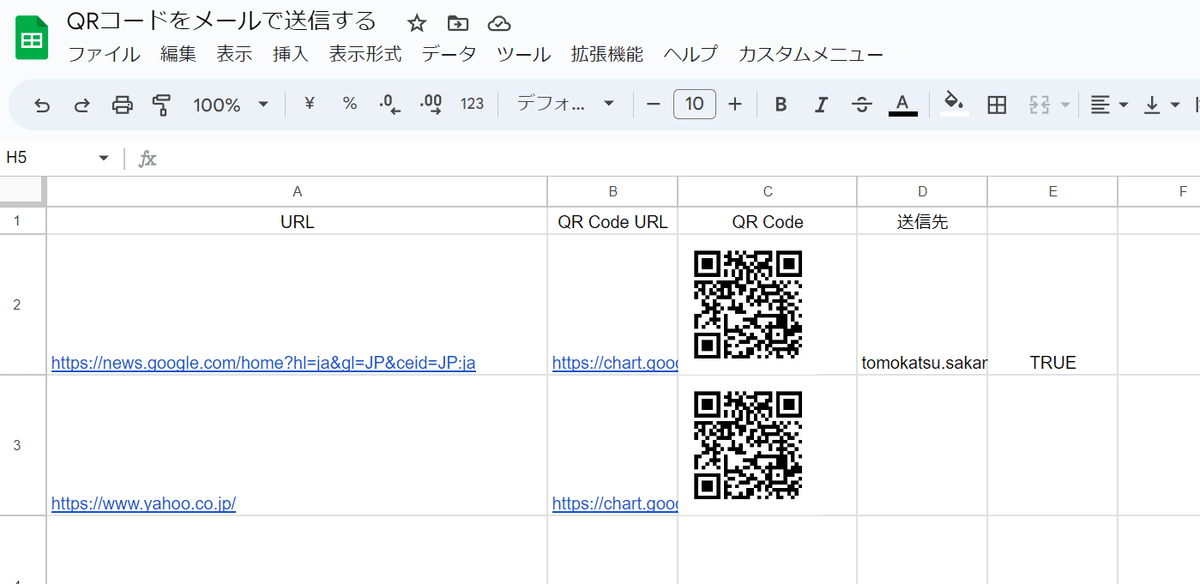Format as currency yen

(x=309, y=103)
